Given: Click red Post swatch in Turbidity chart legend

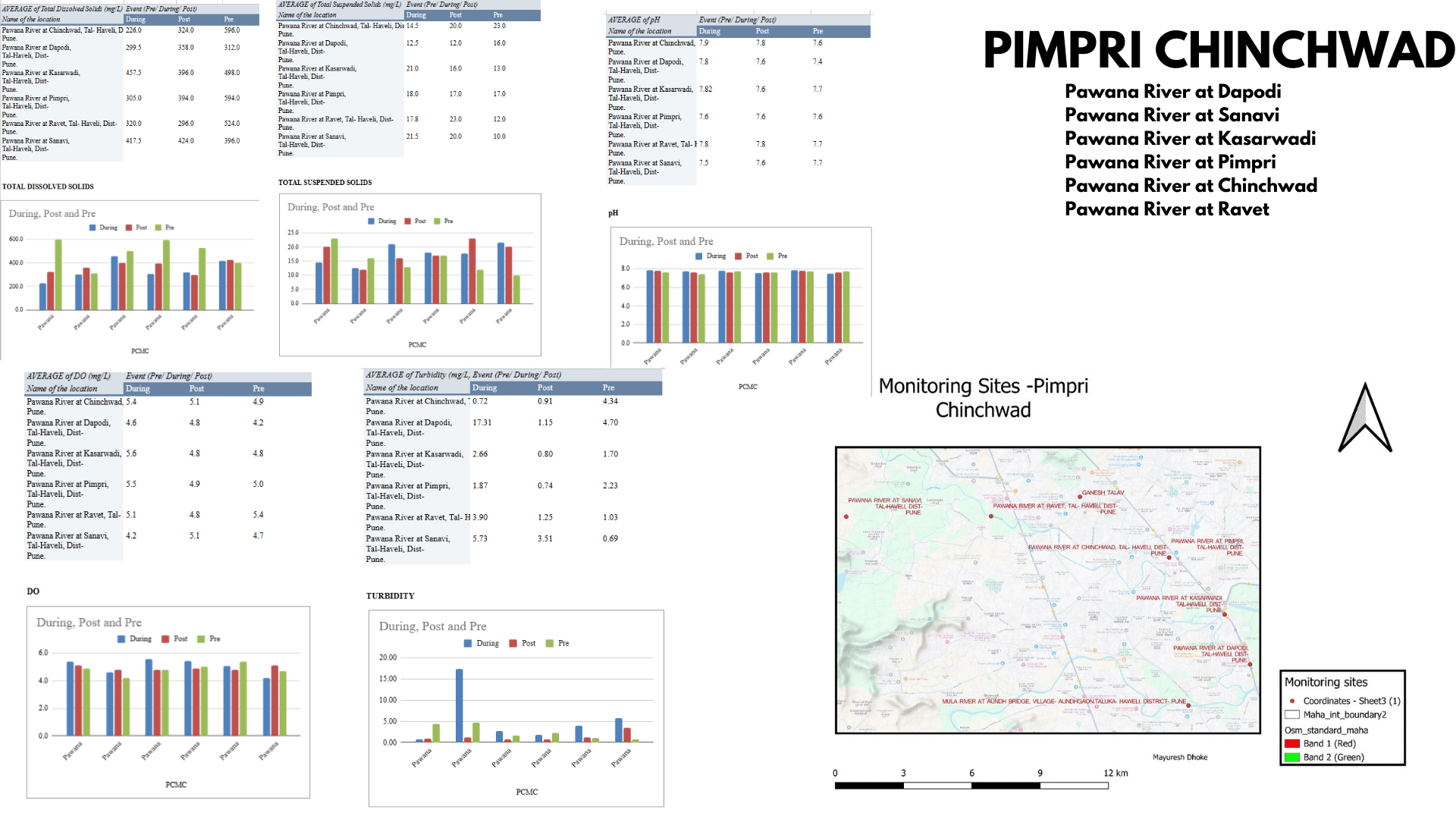Looking at the screenshot, I should tap(513, 643).
